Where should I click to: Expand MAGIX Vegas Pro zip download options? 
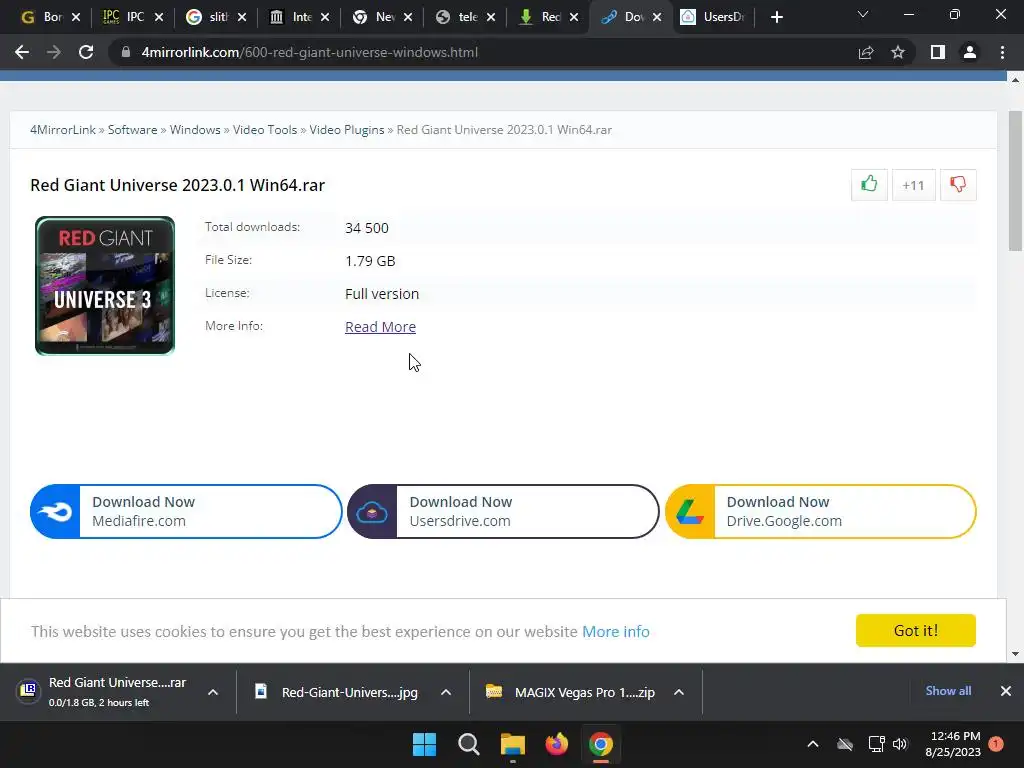[x=679, y=692]
